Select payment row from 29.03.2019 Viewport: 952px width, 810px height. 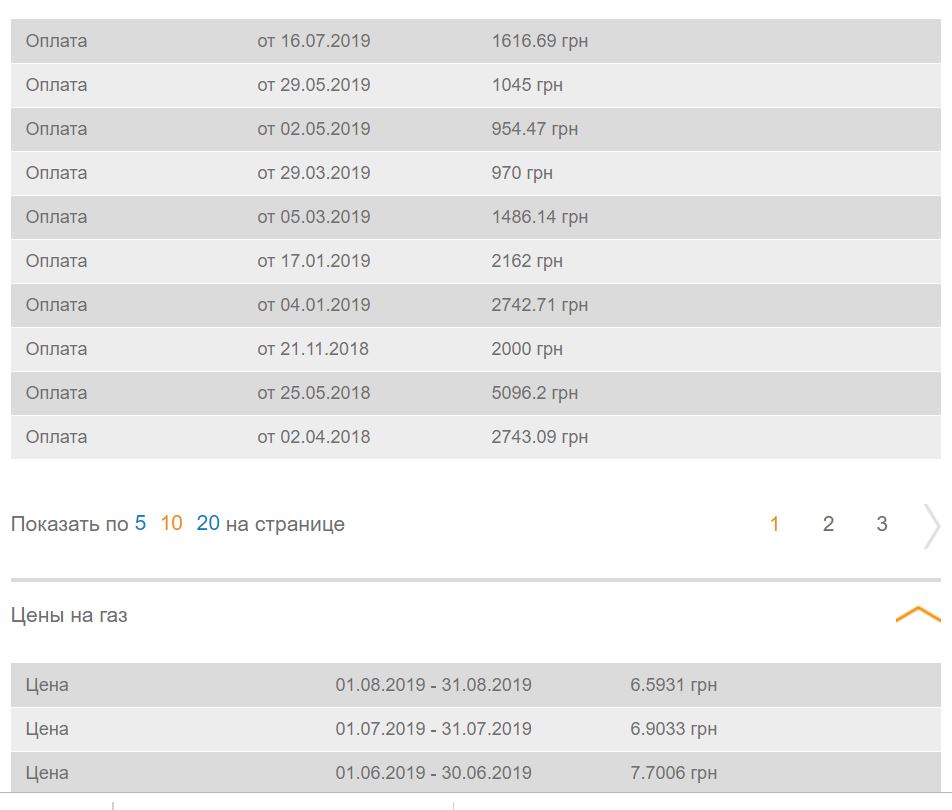click(x=476, y=173)
